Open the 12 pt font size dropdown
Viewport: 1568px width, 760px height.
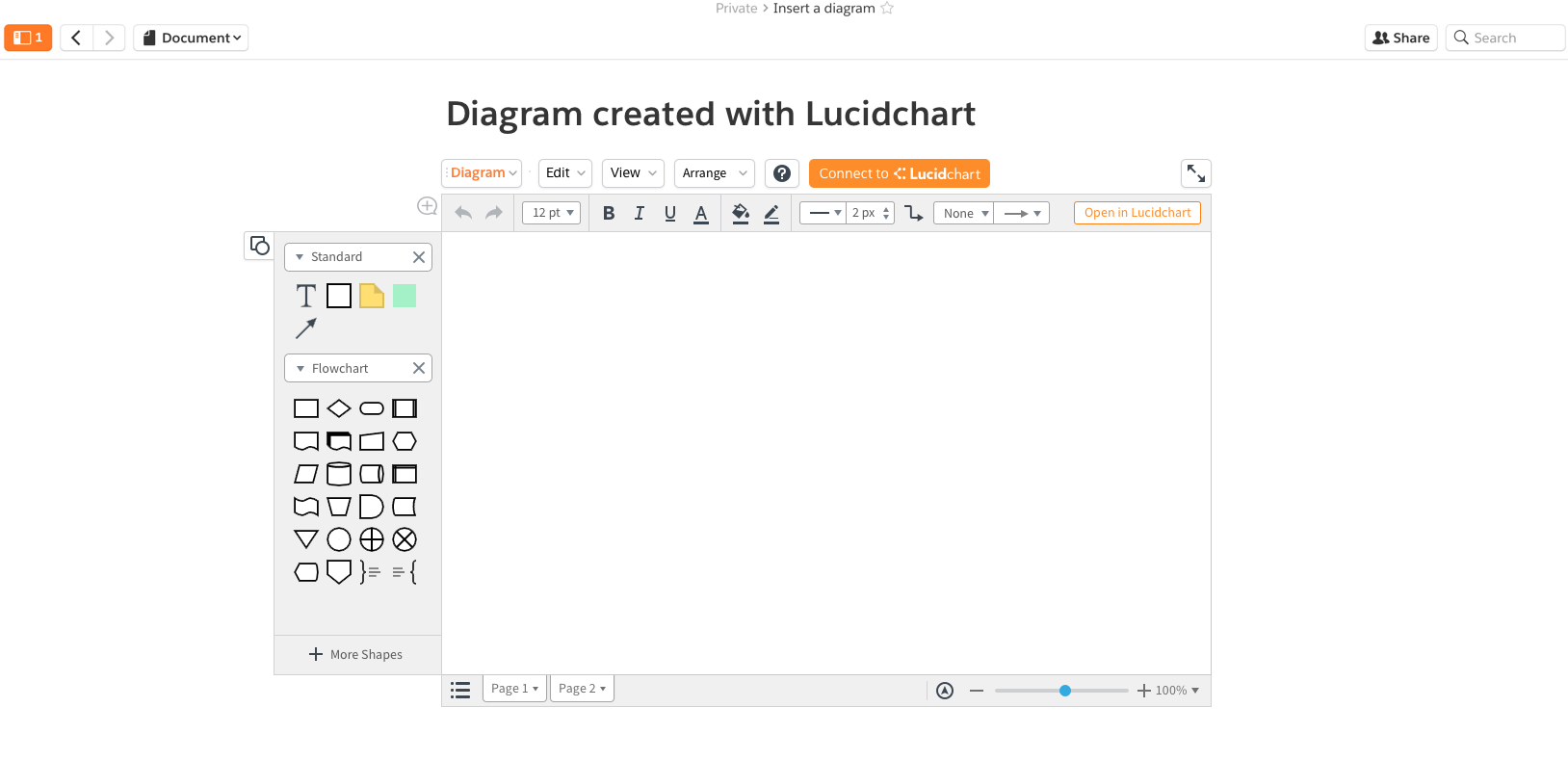552,213
